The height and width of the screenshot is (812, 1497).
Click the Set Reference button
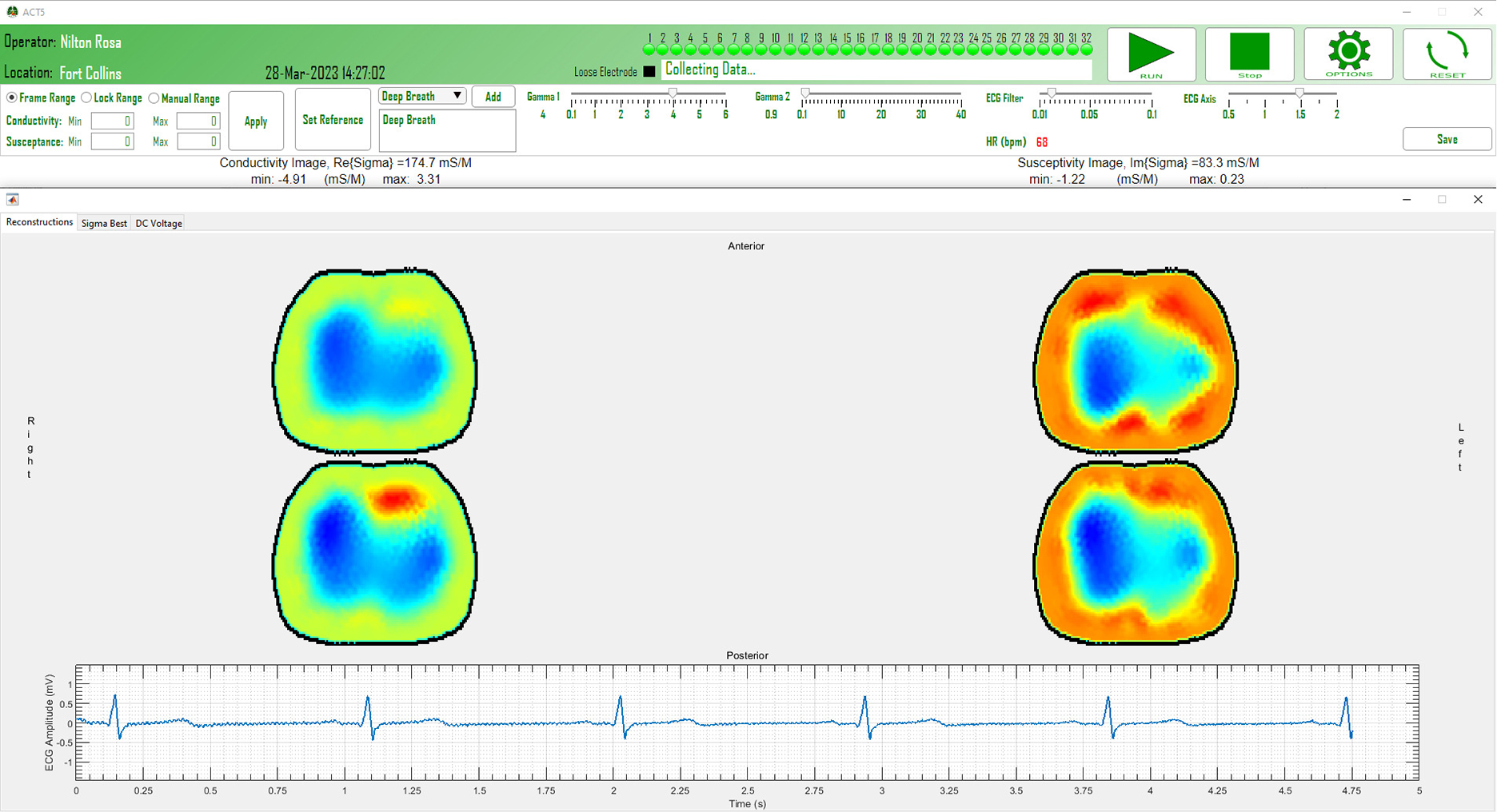[x=333, y=120]
